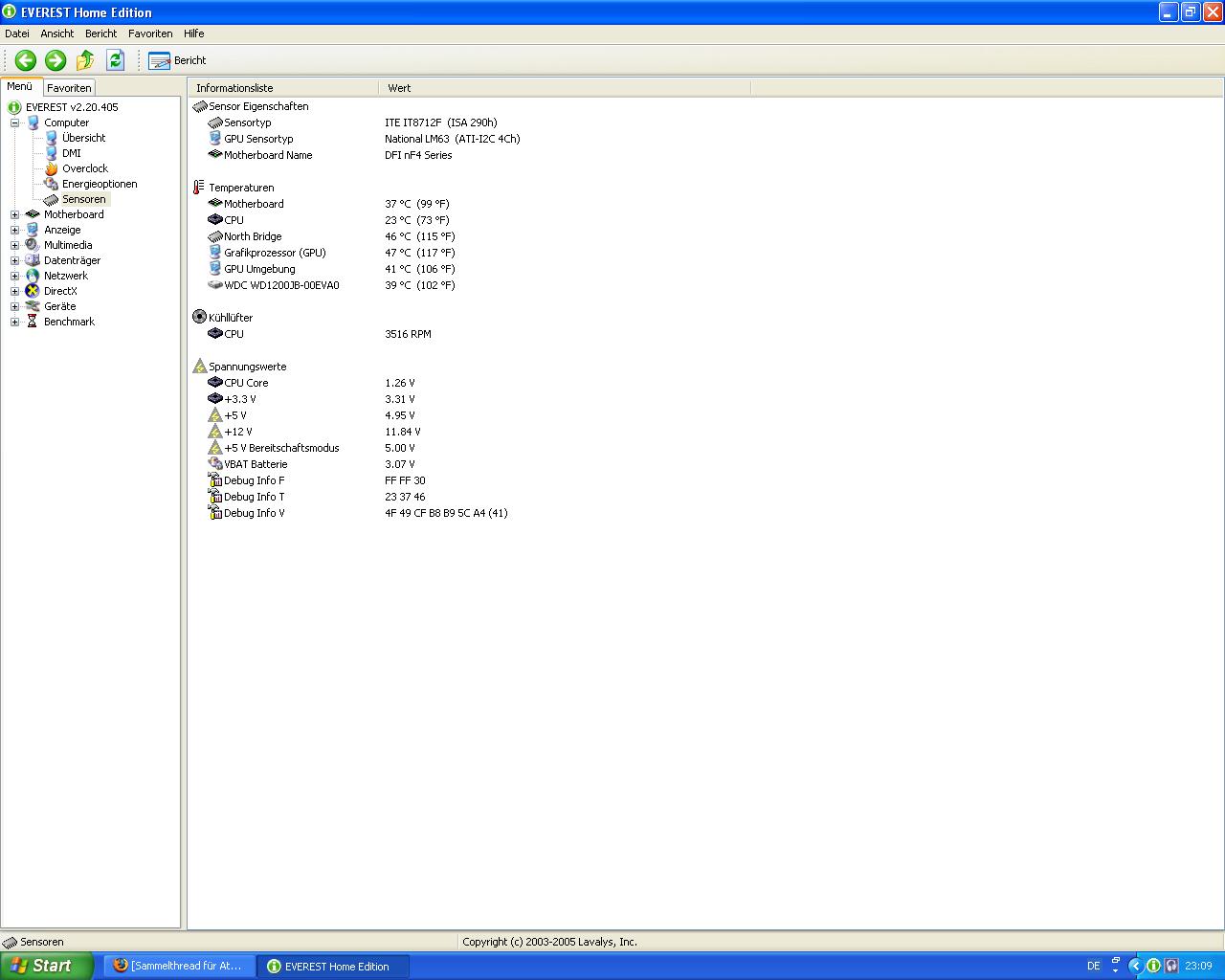Click the 3516 RPM fan value

tap(408, 334)
